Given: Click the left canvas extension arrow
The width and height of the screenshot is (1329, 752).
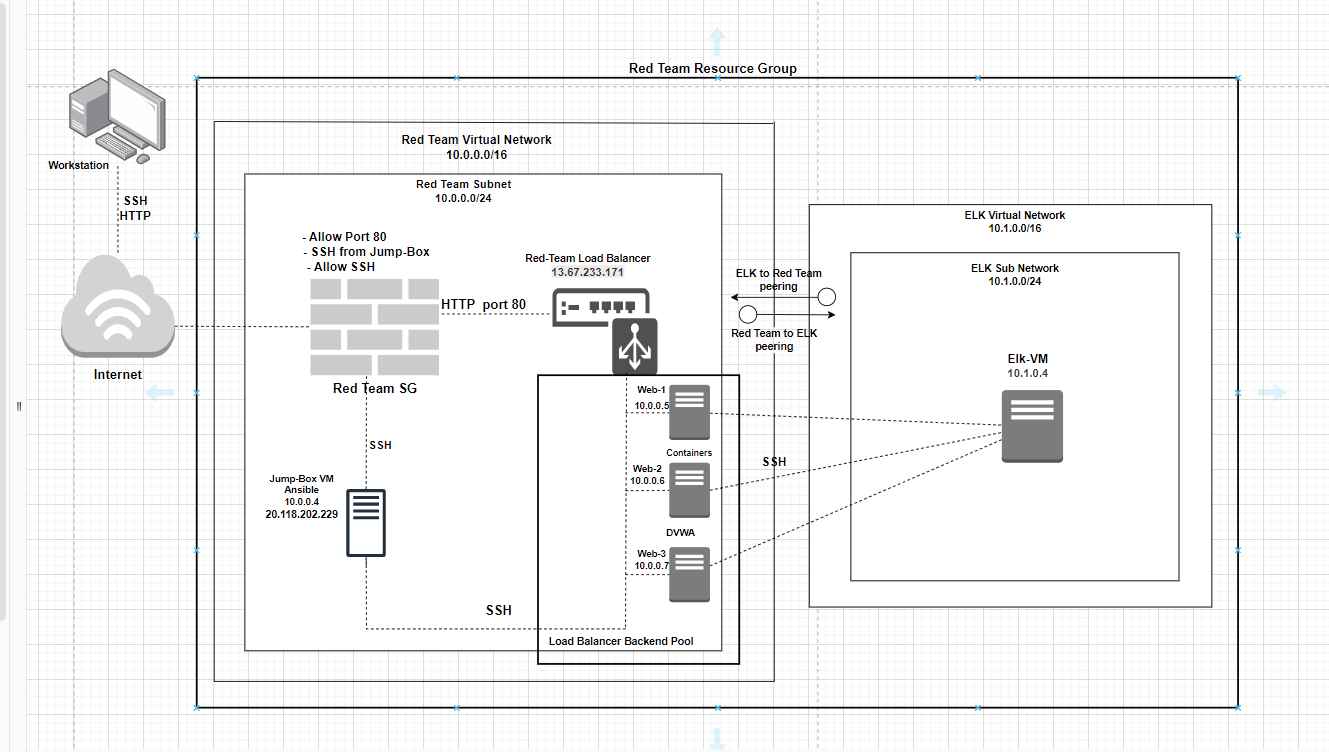Looking at the screenshot, I should pos(159,393).
